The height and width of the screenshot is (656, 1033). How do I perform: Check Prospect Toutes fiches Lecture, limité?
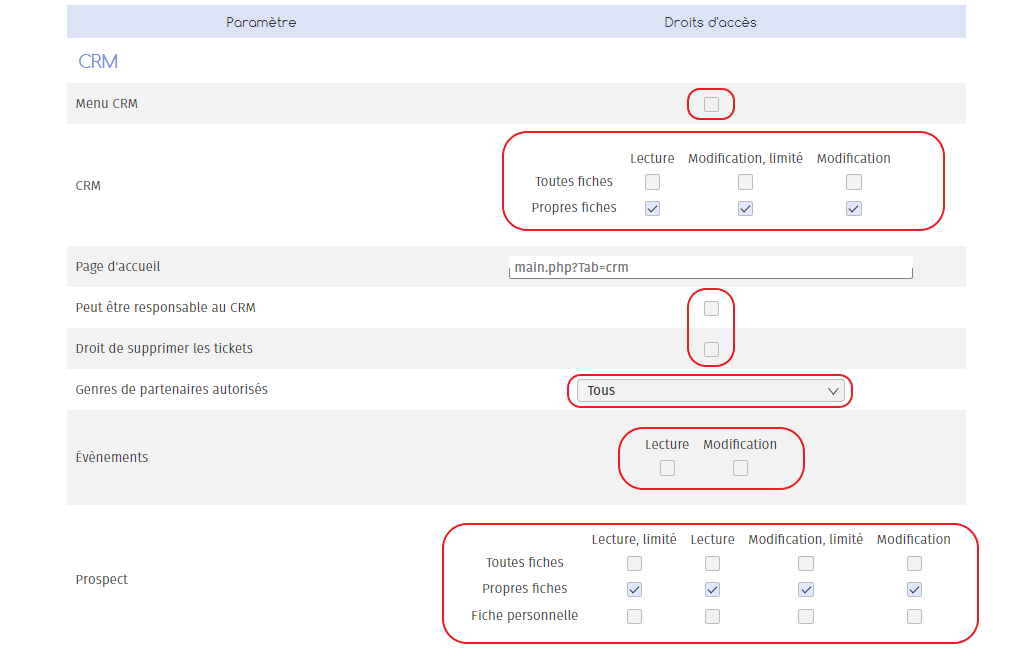[634, 563]
